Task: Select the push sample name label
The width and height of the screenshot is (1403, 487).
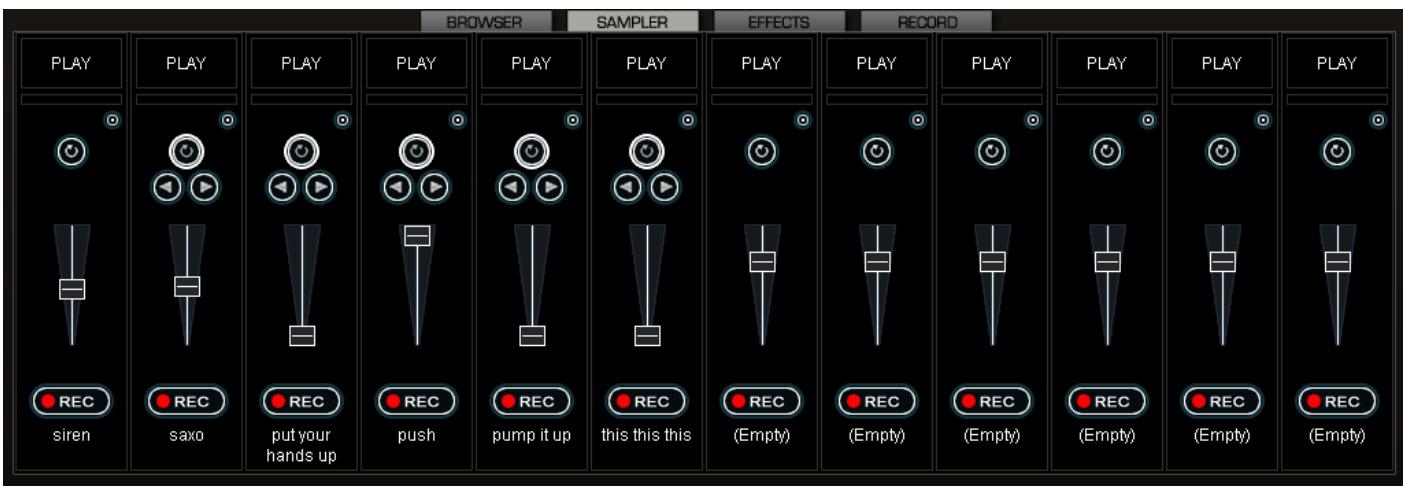Action: coord(416,436)
